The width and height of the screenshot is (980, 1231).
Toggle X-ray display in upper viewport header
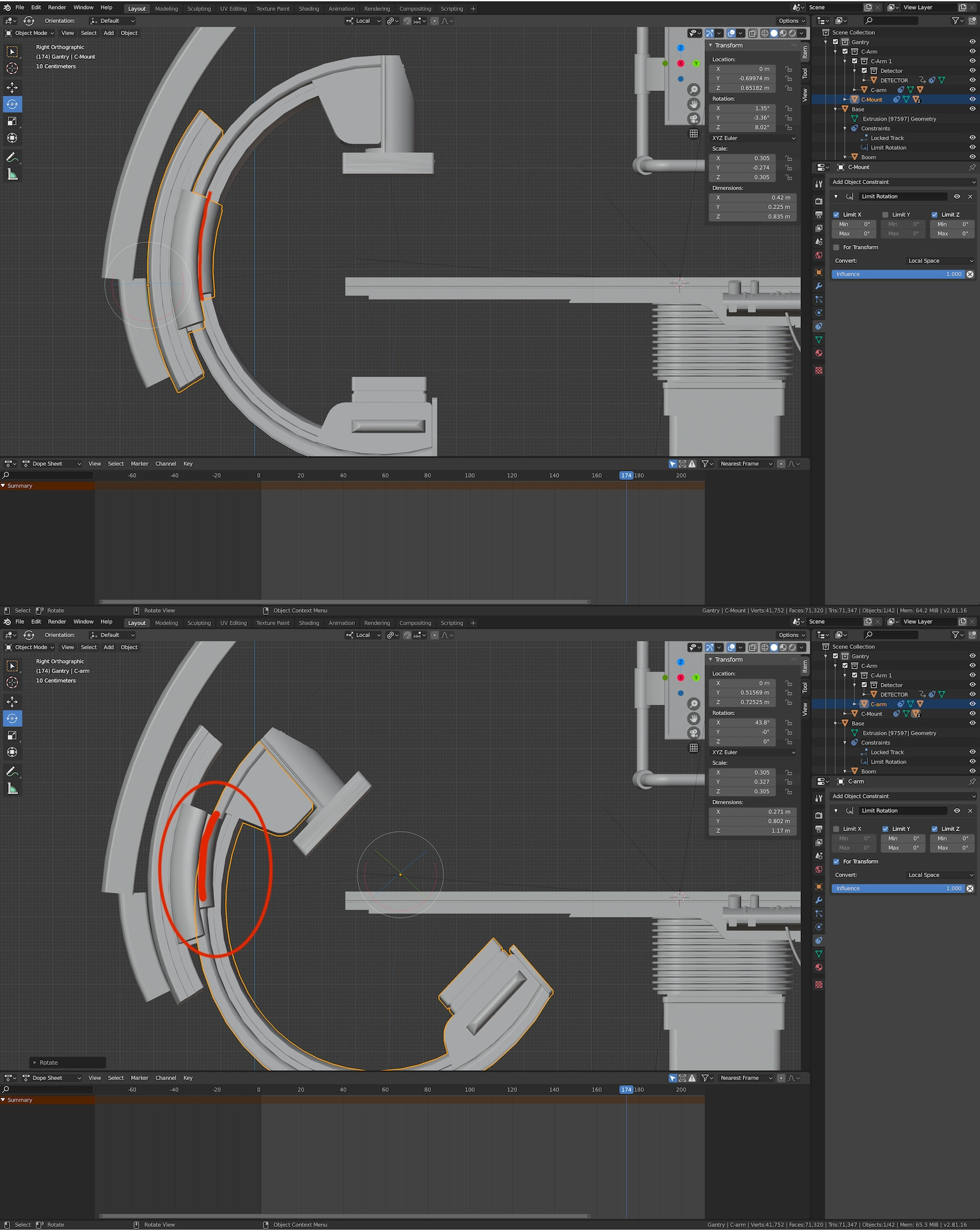[x=753, y=33]
